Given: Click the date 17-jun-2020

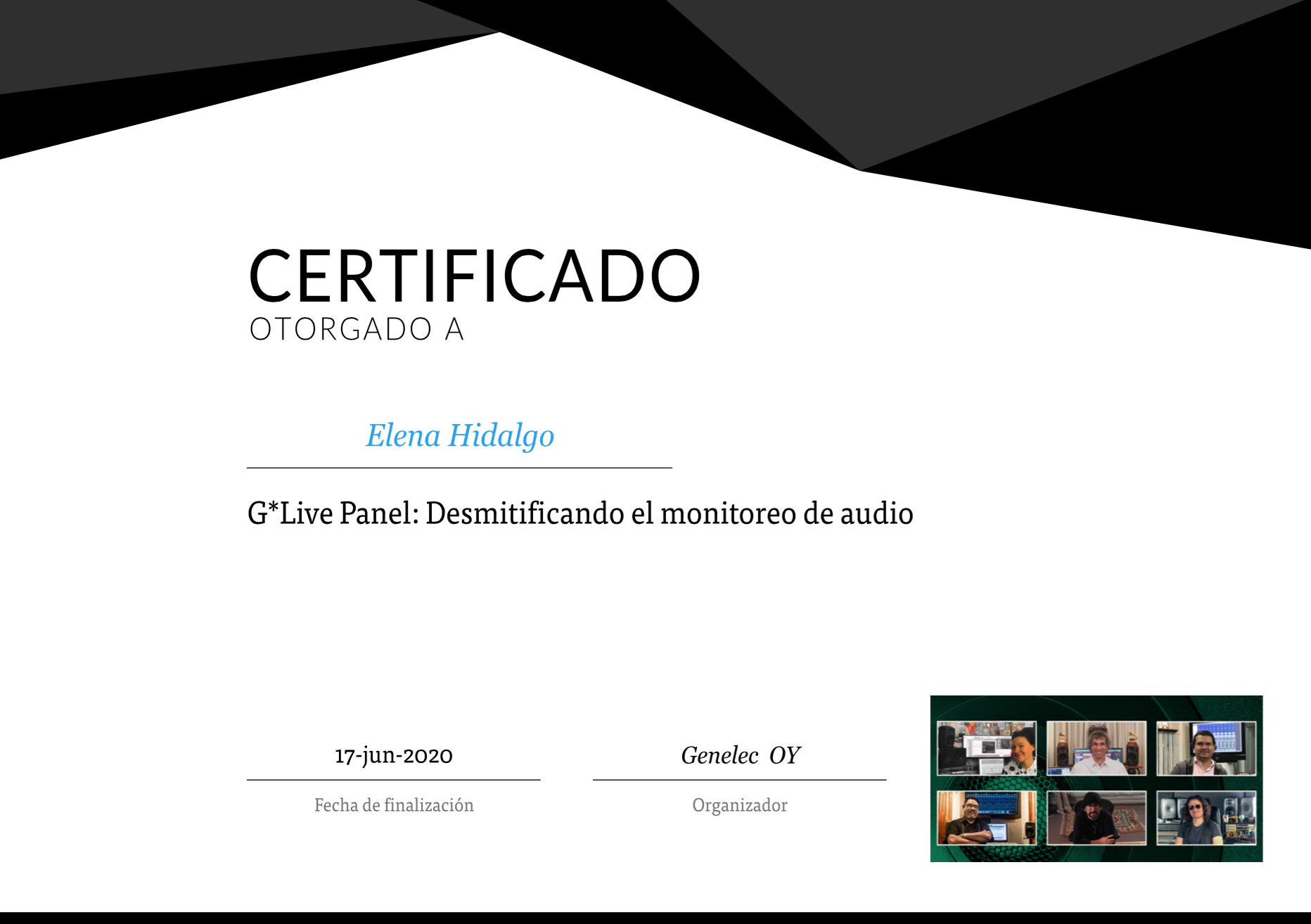Looking at the screenshot, I should [394, 756].
